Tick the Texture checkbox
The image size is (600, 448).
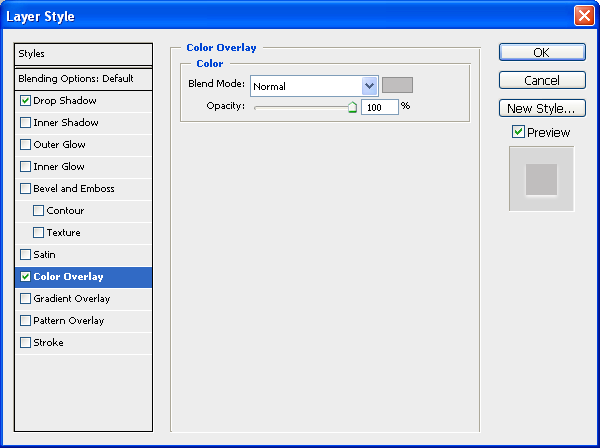pos(38,233)
